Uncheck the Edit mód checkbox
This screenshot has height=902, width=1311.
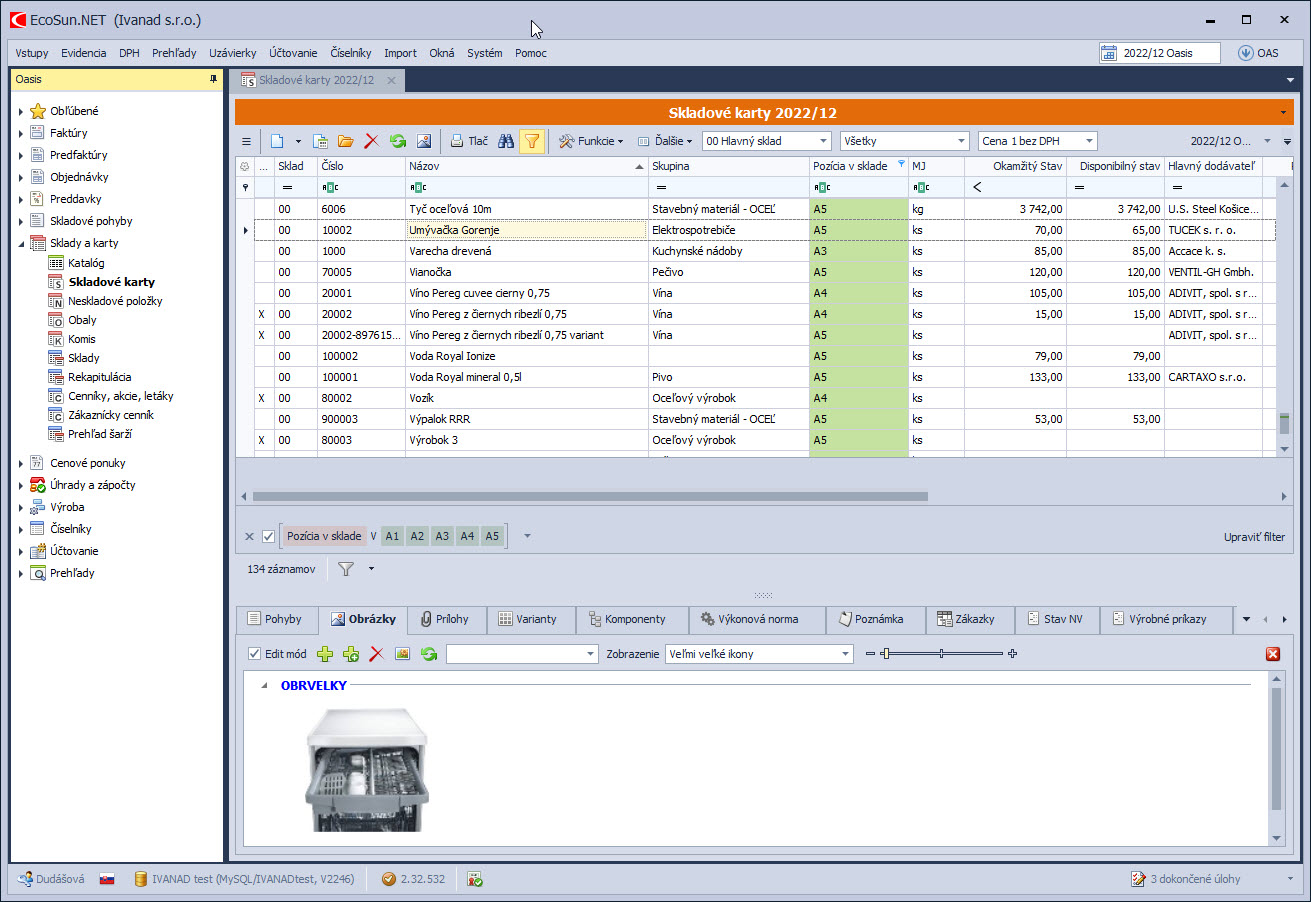255,654
